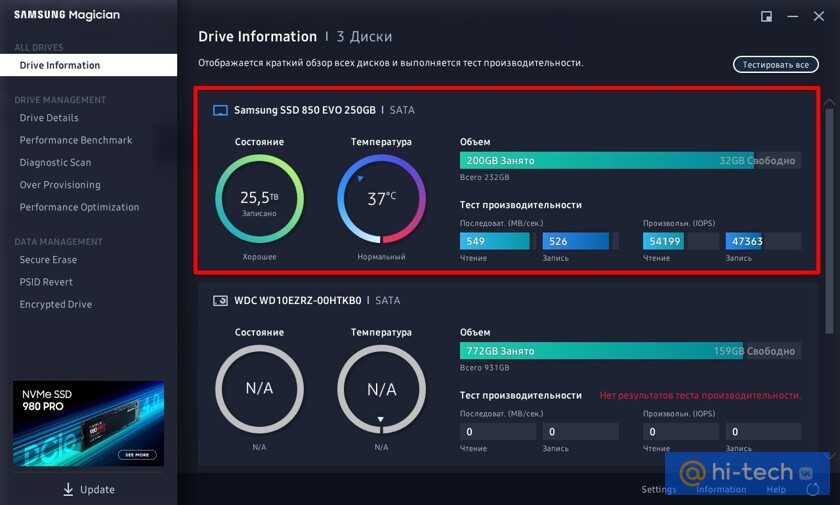Open Performance Optimization
The width and height of the screenshot is (840, 505).
pos(79,207)
